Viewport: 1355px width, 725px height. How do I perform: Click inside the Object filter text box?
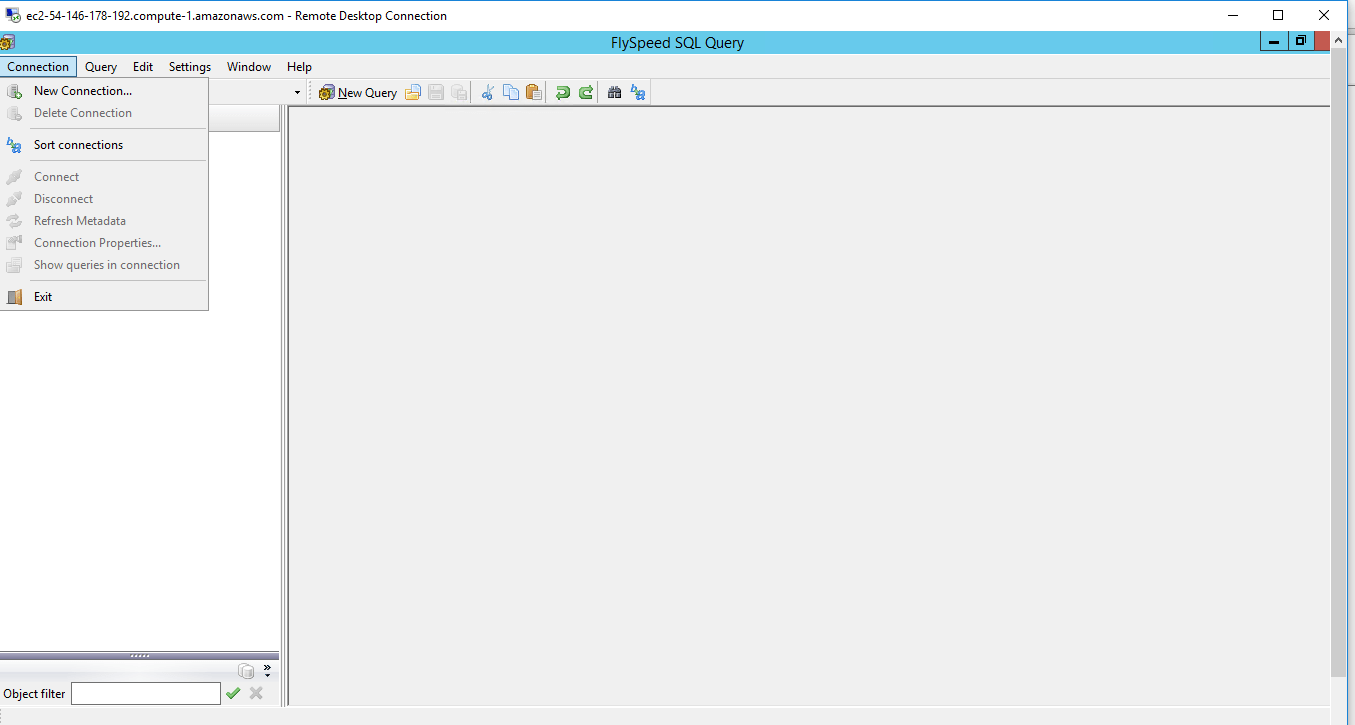point(145,693)
